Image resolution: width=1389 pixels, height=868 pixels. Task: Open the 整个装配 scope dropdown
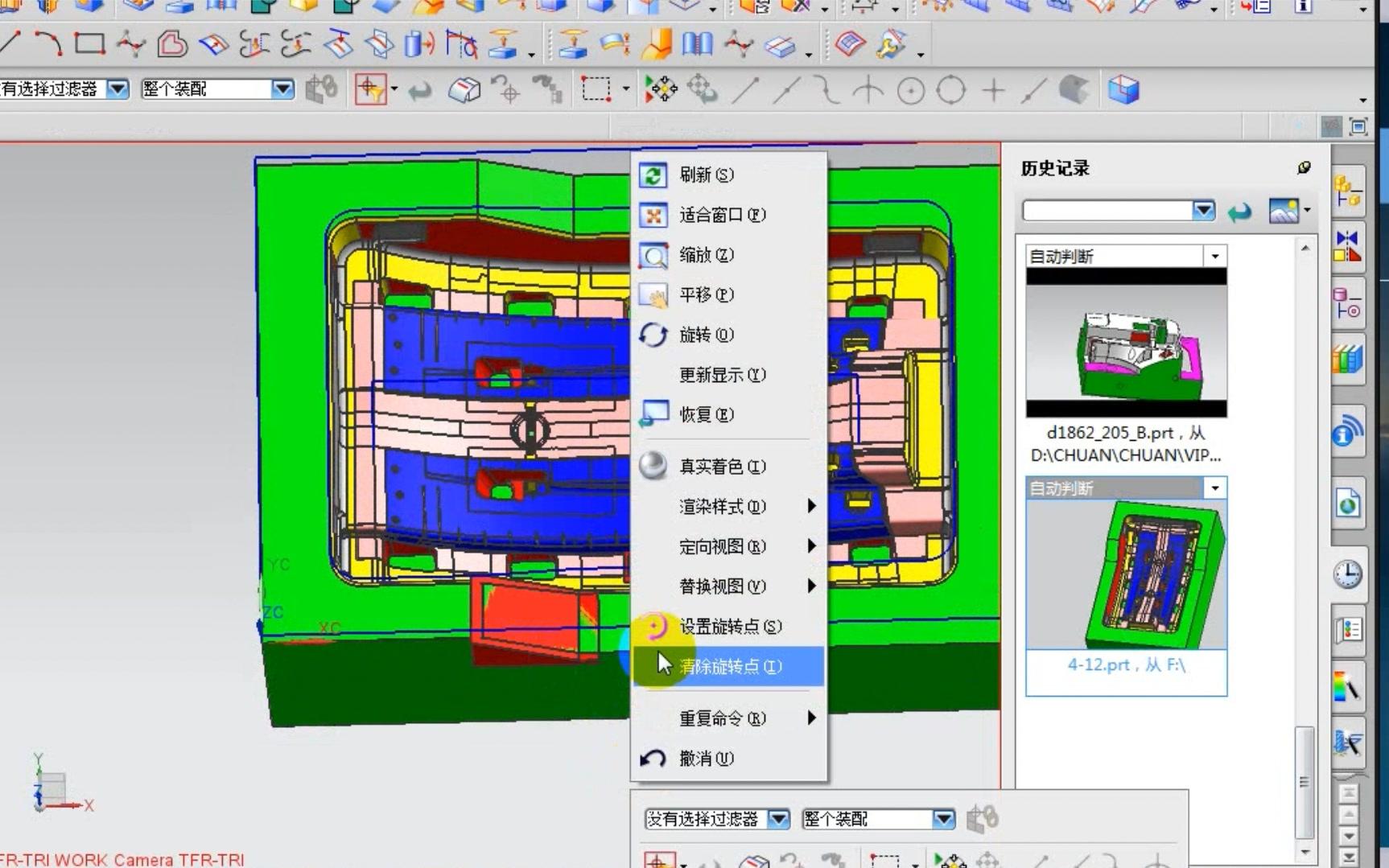[x=283, y=89]
